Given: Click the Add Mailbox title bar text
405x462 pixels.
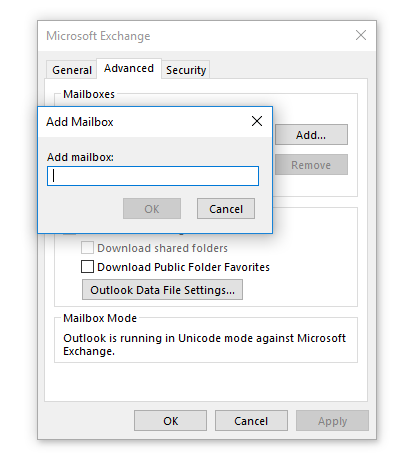Looking at the screenshot, I should pyautogui.click(x=80, y=122).
